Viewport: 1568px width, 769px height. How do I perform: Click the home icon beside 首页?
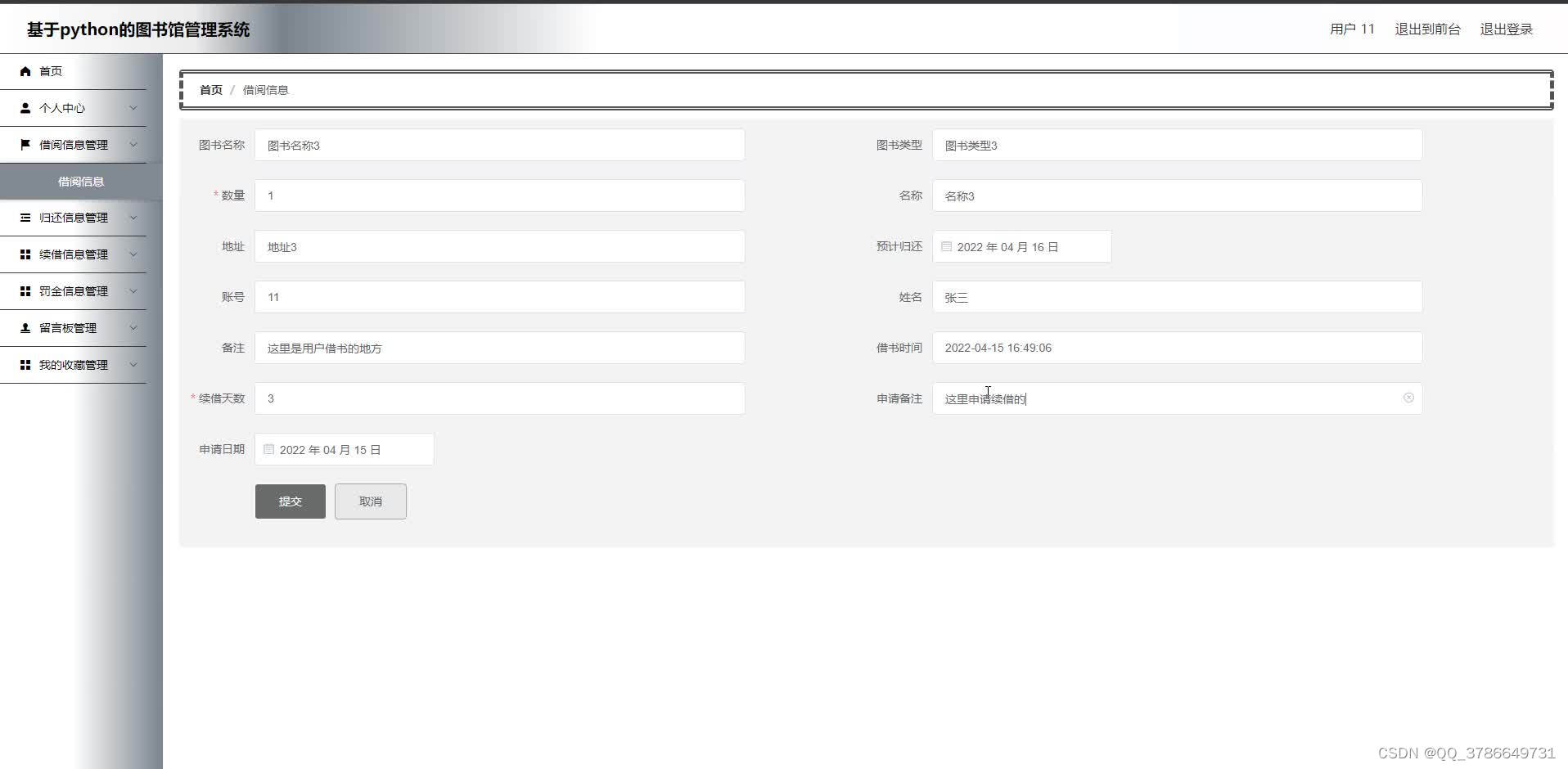25,71
